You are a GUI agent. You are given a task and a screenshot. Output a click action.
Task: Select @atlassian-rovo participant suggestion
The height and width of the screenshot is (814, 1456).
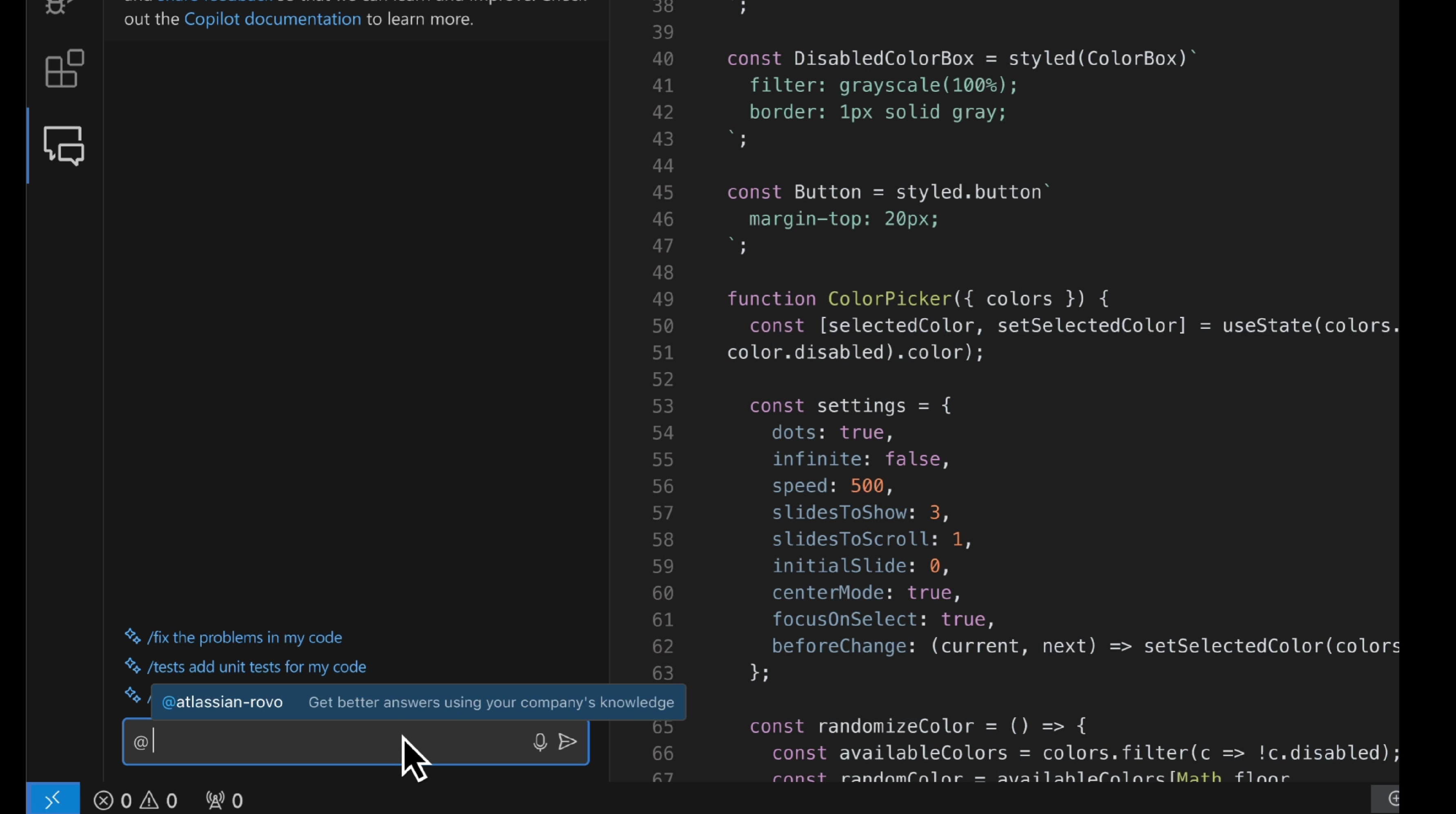pos(418,702)
